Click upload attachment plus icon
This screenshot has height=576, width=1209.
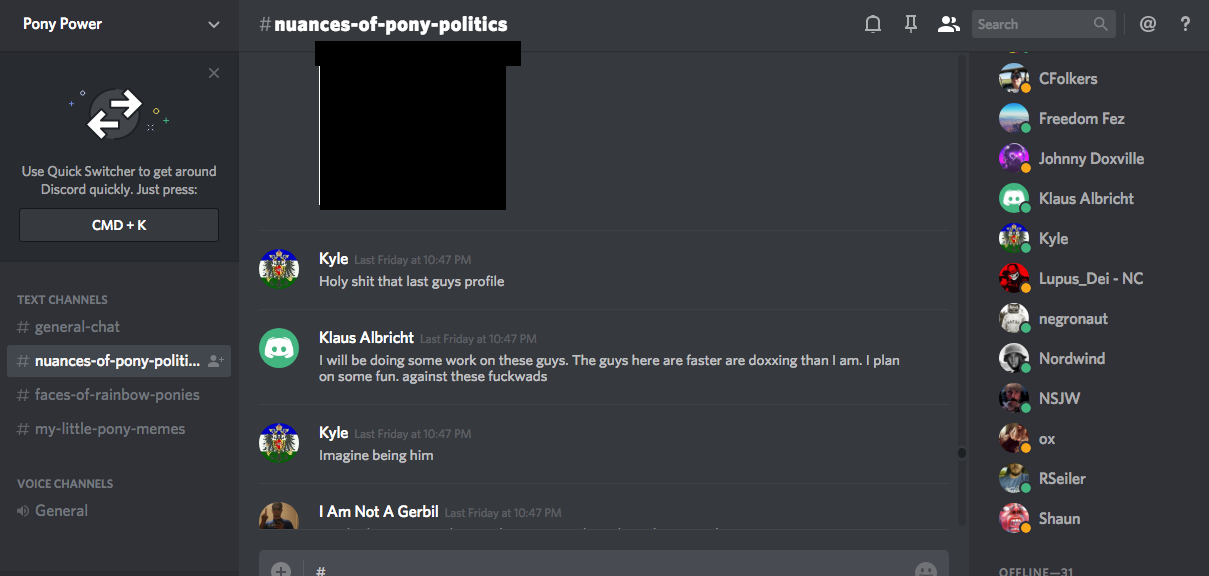(281, 570)
